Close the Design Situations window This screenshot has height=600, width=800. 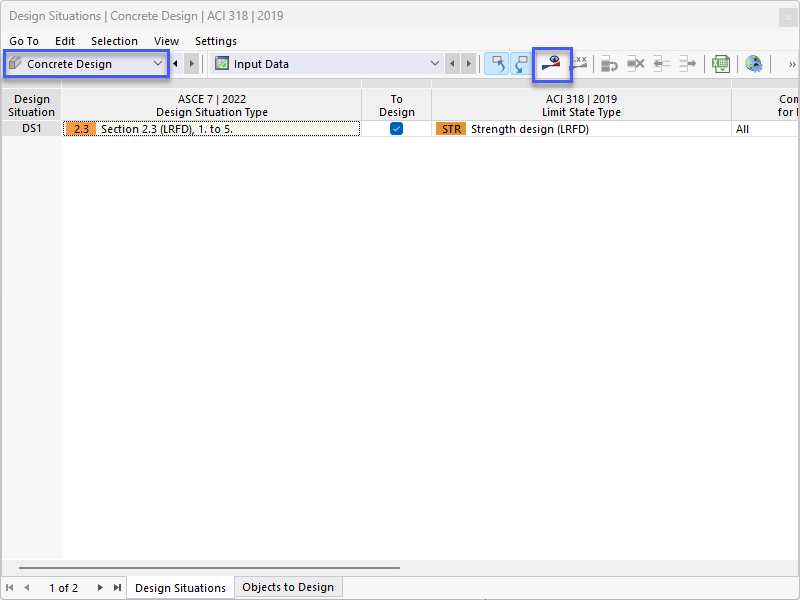point(788,17)
